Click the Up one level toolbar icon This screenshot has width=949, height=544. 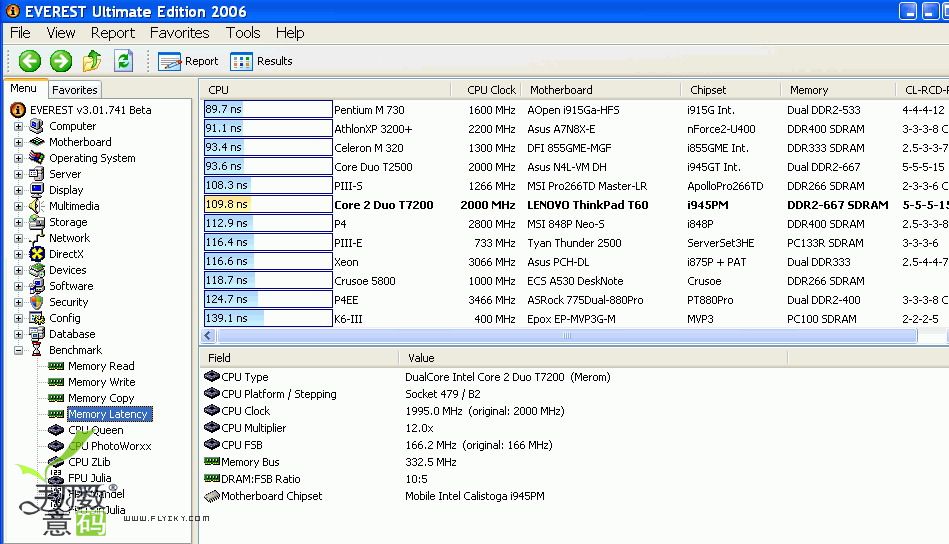pos(92,61)
